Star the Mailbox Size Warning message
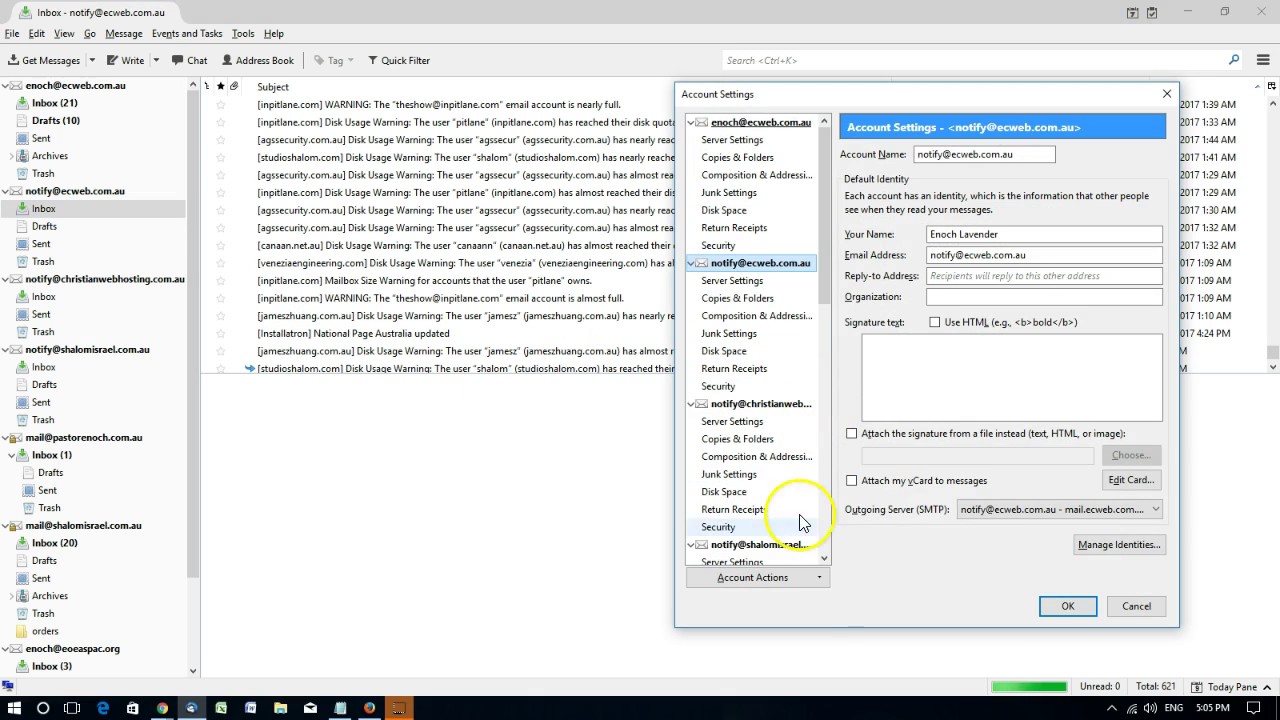 pos(221,281)
